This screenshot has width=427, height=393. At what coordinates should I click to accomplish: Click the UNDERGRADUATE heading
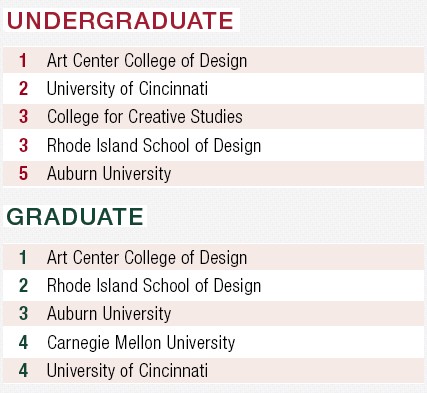[120, 21]
